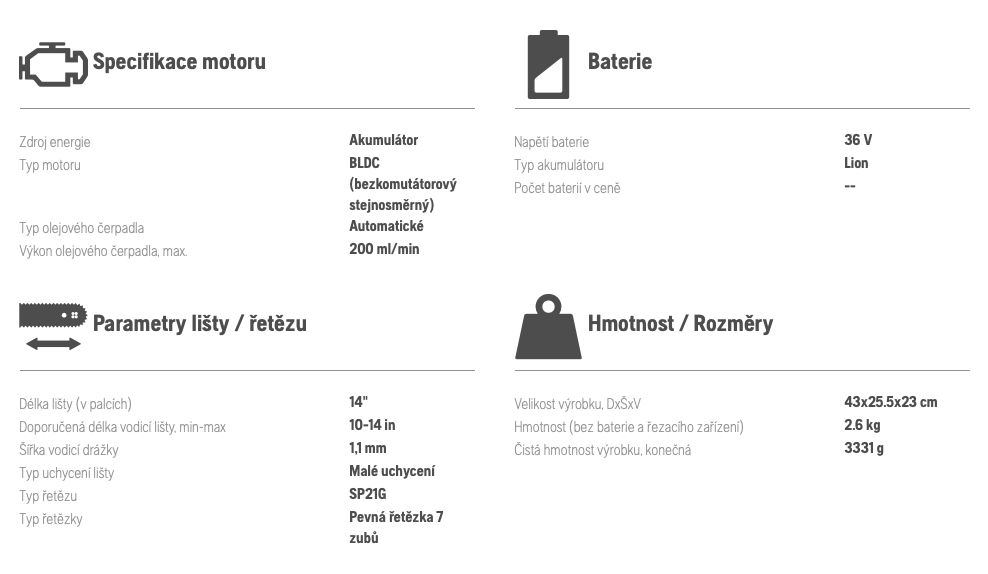Click the 36 V battery voltage value
Image resolution: width=988 pixels, height=574 pixels.
(x=858, y=140)
